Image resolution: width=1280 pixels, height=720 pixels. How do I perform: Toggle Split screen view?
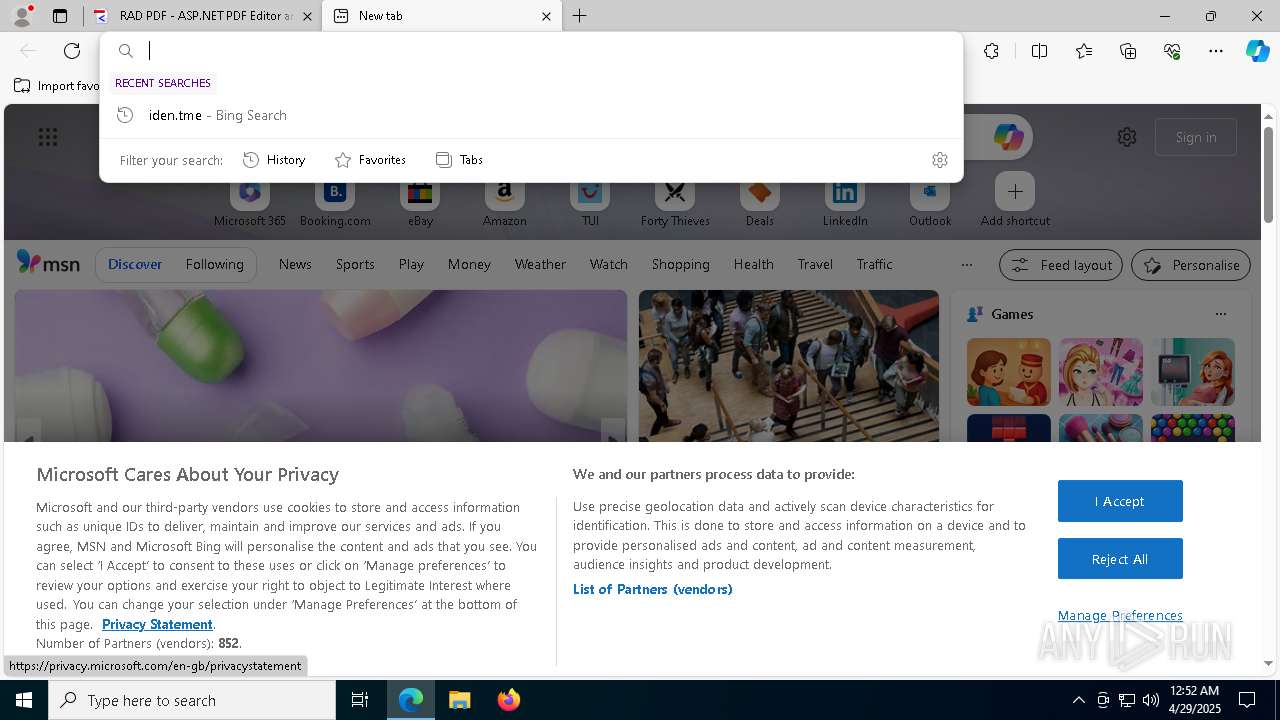[x=1039, y=51]
